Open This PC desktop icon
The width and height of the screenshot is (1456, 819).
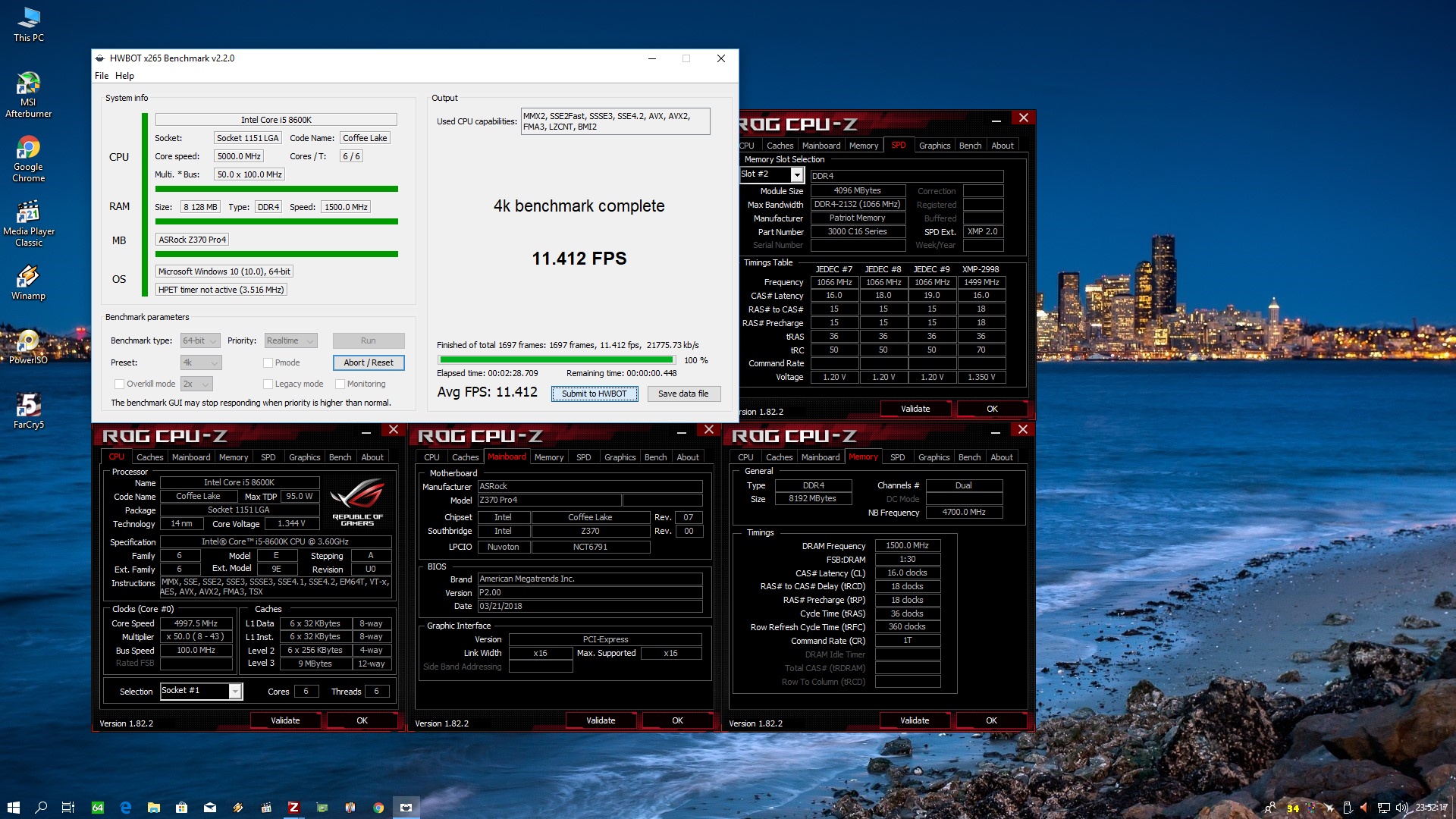tap(29, 24)
